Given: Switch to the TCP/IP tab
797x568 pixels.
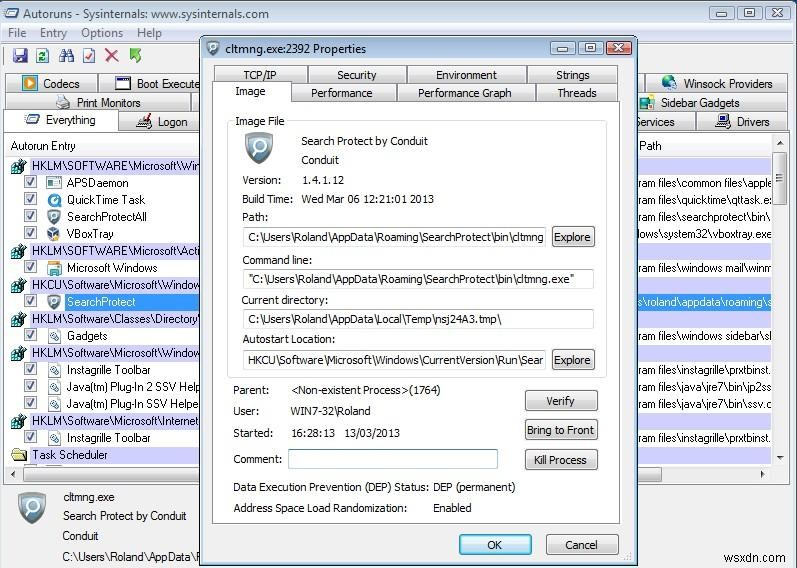Looking at the screenshot, I should [x=260, y=75].
